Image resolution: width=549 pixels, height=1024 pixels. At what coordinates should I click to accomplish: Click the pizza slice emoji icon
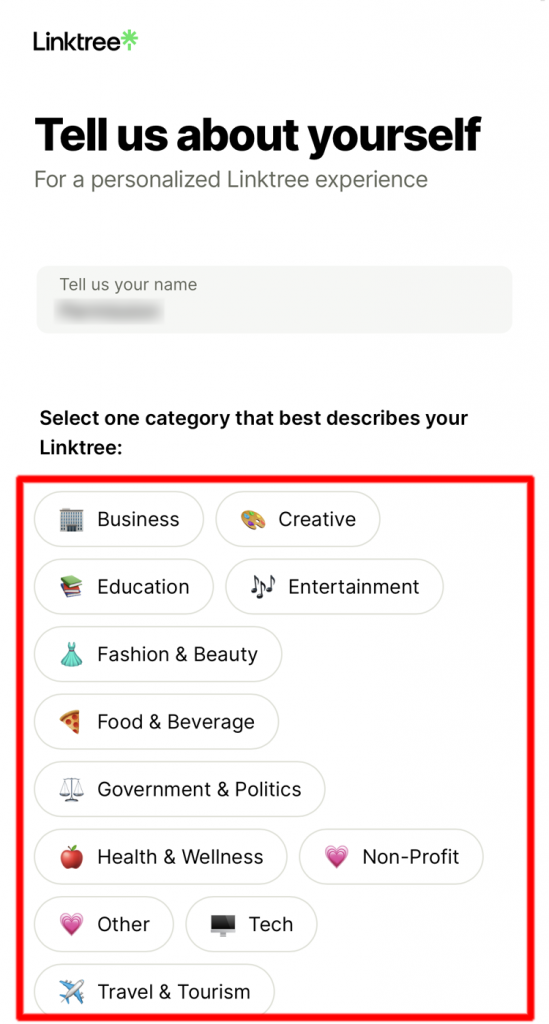click(x=70, y=722)
